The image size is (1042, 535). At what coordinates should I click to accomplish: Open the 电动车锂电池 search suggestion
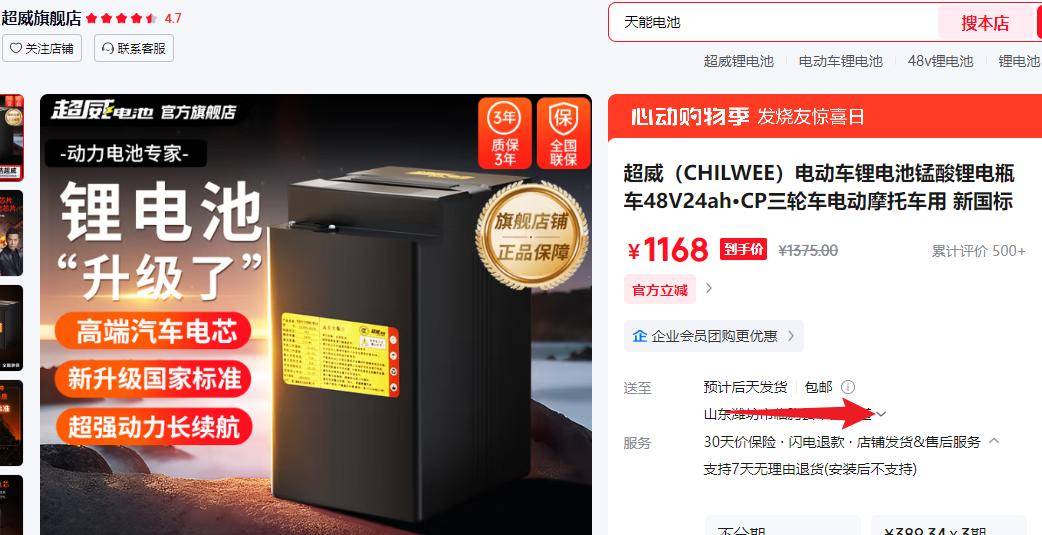tap(841, 61)
